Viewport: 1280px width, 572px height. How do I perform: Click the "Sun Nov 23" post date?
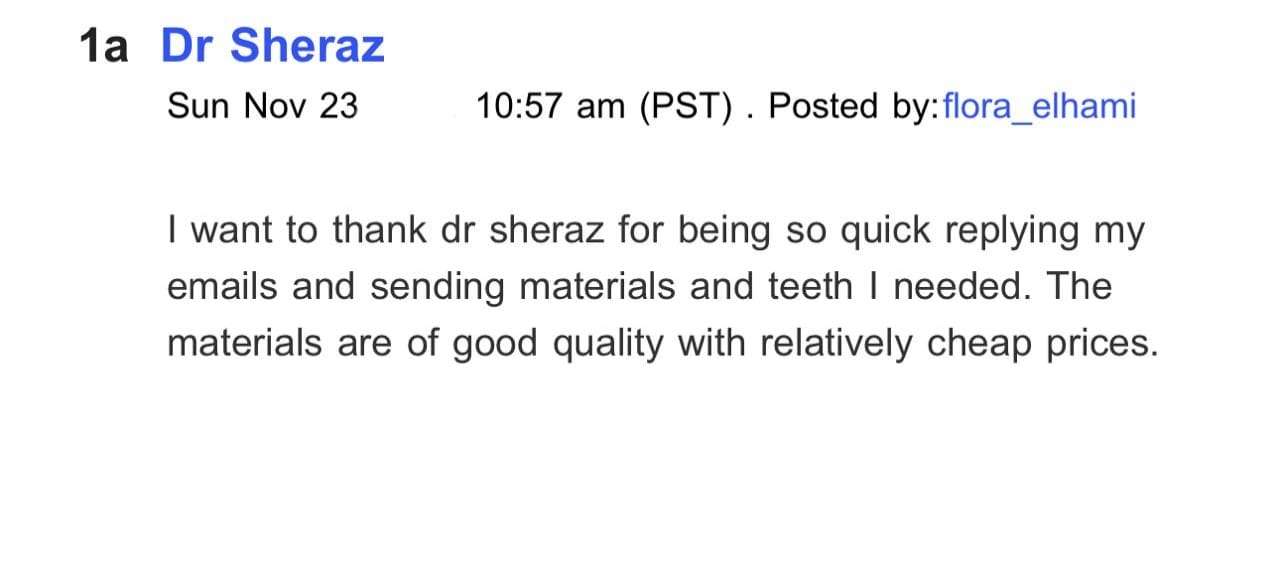pos(262,106)
